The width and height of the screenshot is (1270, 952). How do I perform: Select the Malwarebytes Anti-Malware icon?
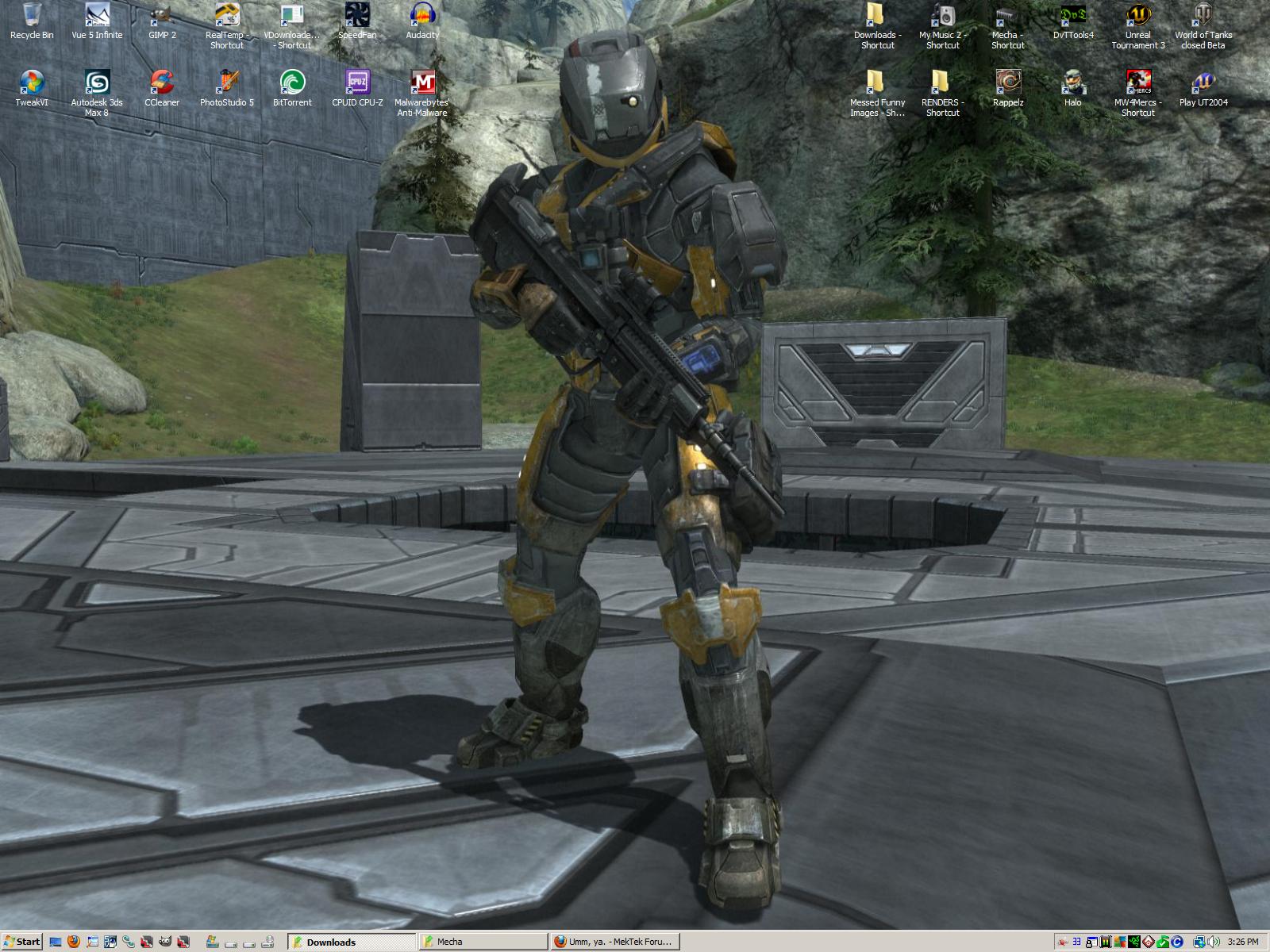coord(422,93)
